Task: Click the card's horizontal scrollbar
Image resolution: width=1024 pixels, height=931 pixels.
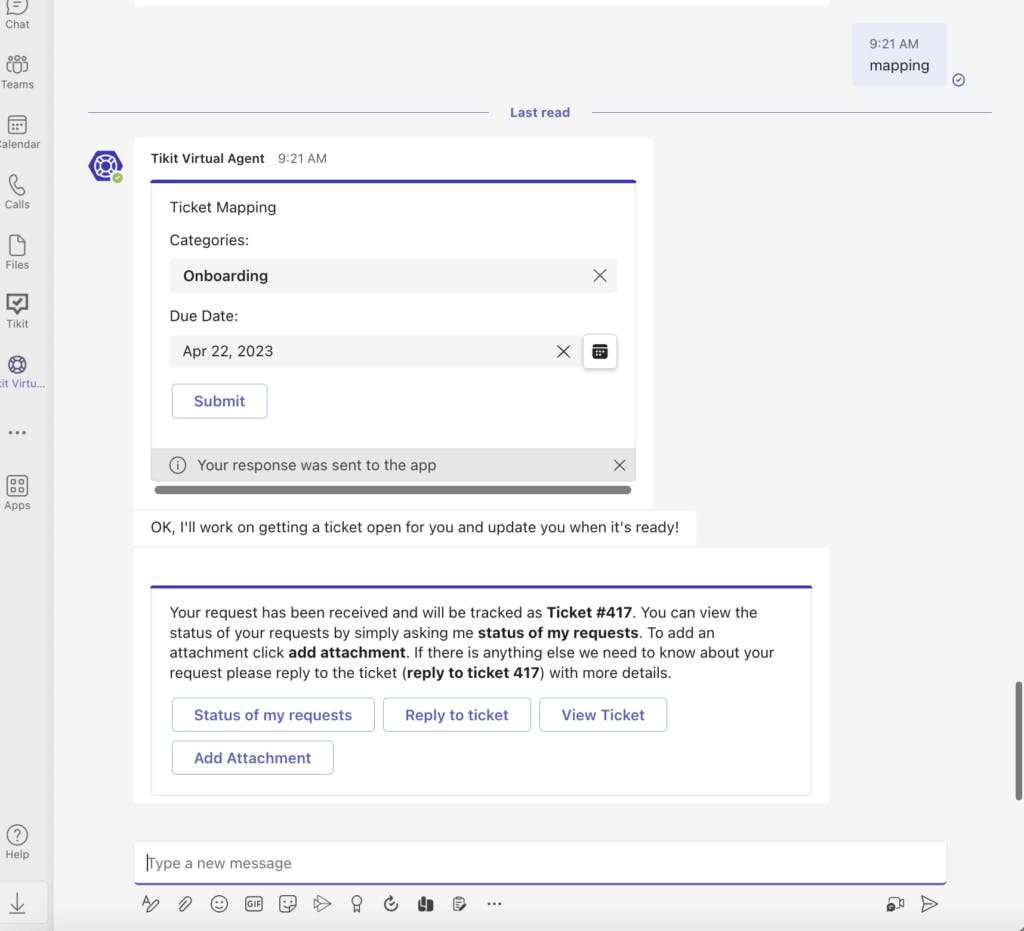Action: [392, 490]
